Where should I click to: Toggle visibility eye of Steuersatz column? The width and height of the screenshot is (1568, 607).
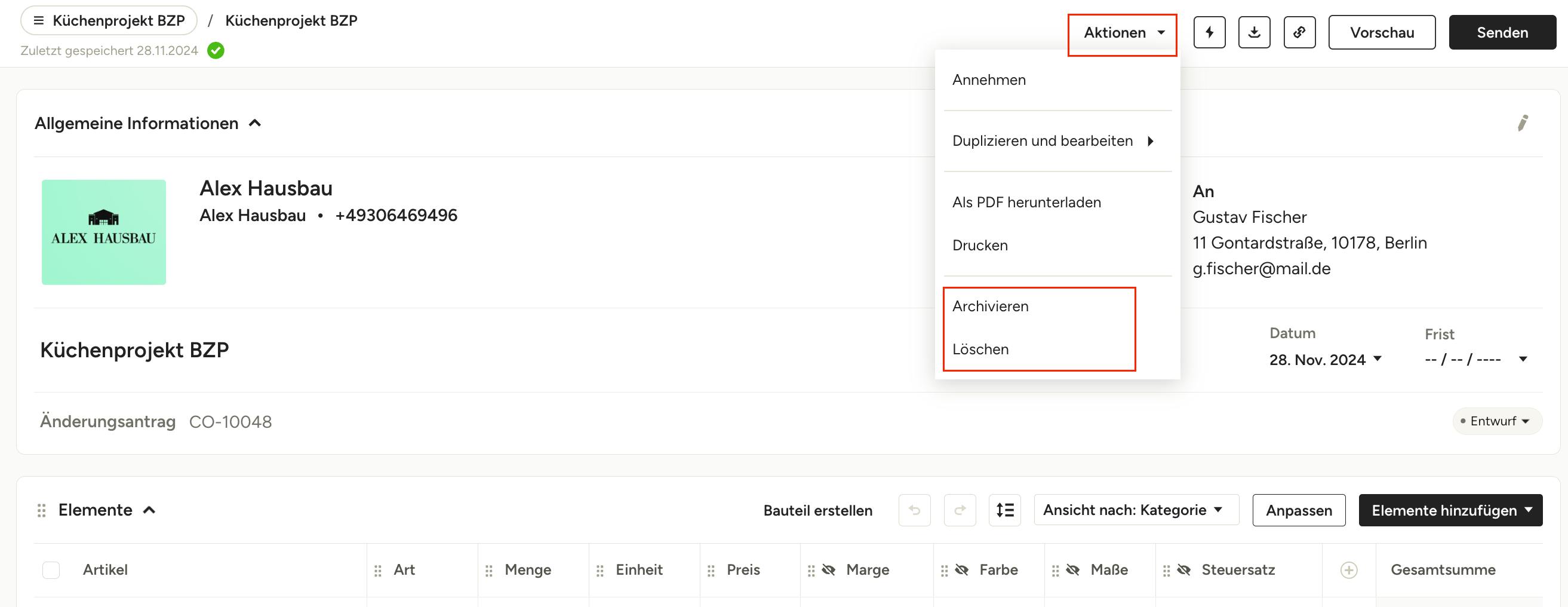1184,570
